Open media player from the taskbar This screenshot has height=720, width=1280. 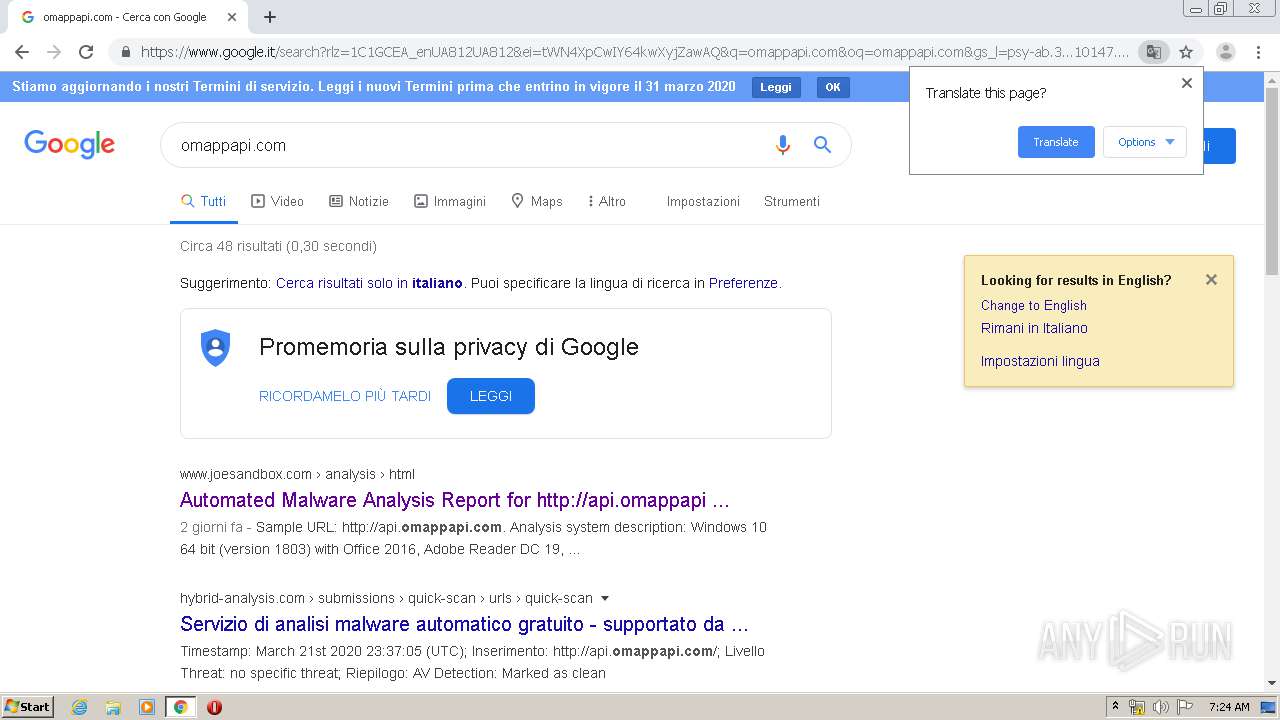[x=147, y=707]
